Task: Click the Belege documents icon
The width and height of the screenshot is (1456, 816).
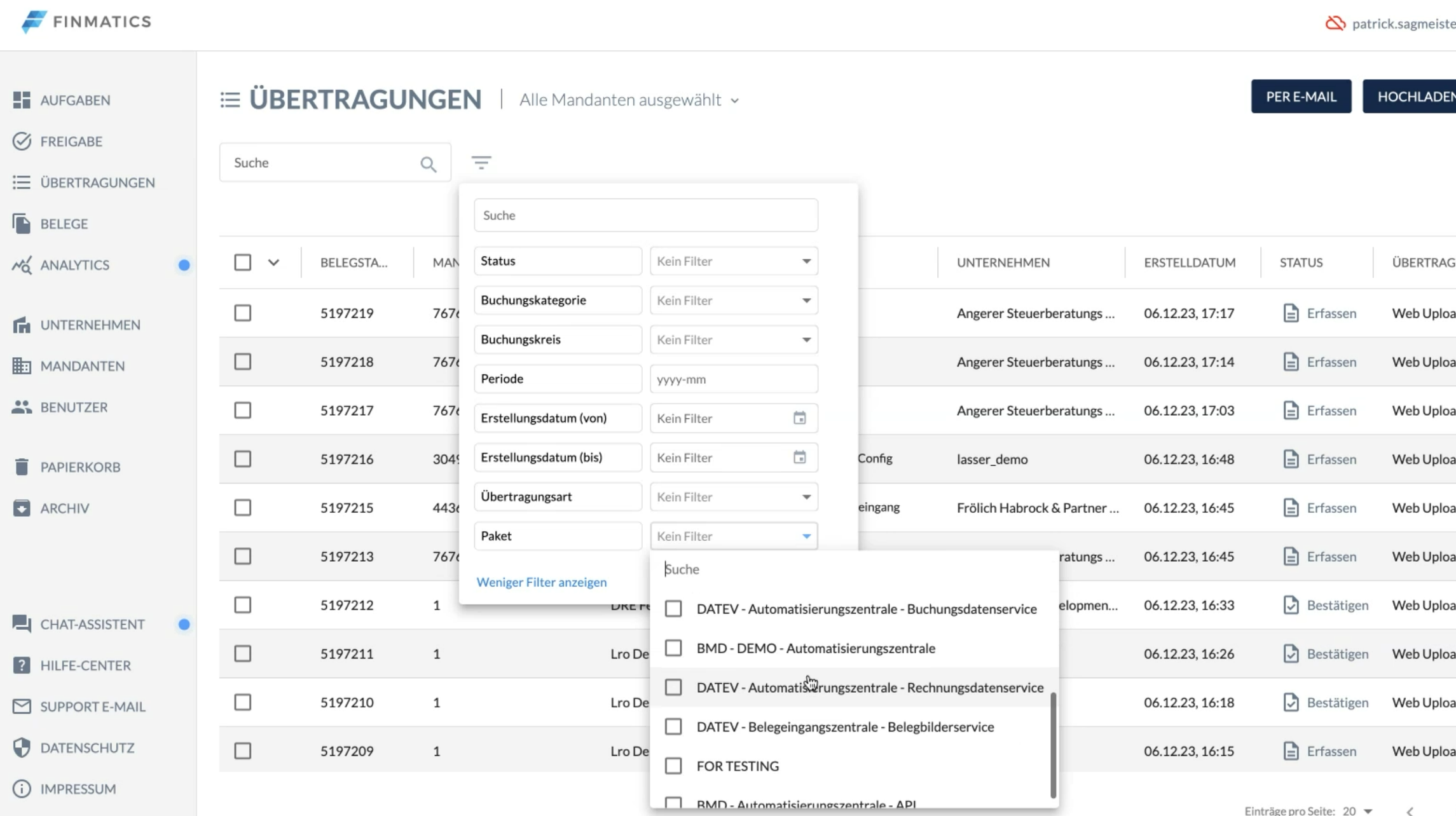Action: pos(22,224)
